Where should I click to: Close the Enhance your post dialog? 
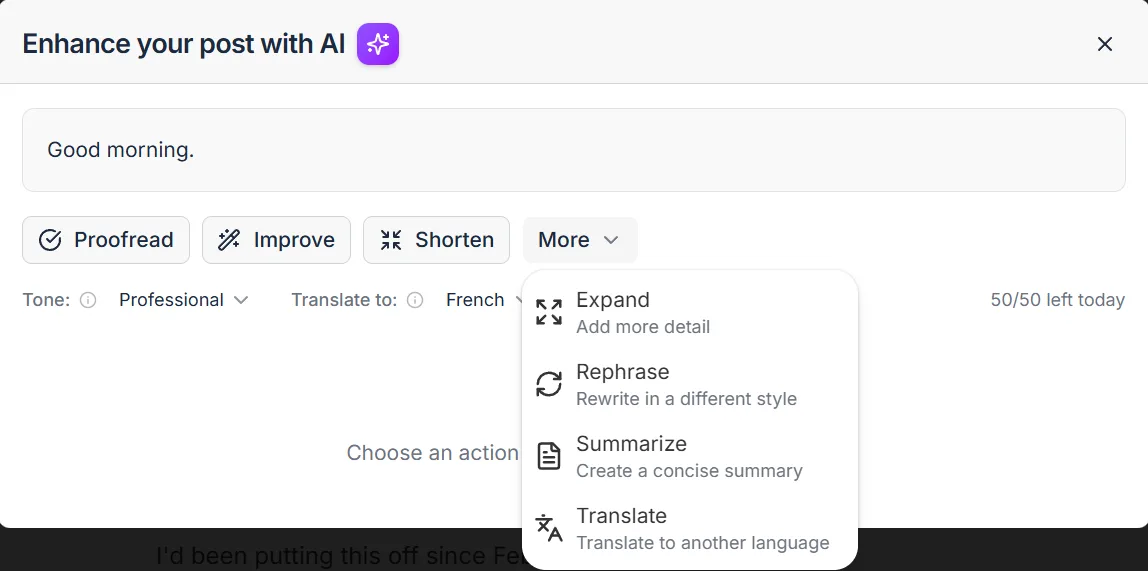point(1105,44)
